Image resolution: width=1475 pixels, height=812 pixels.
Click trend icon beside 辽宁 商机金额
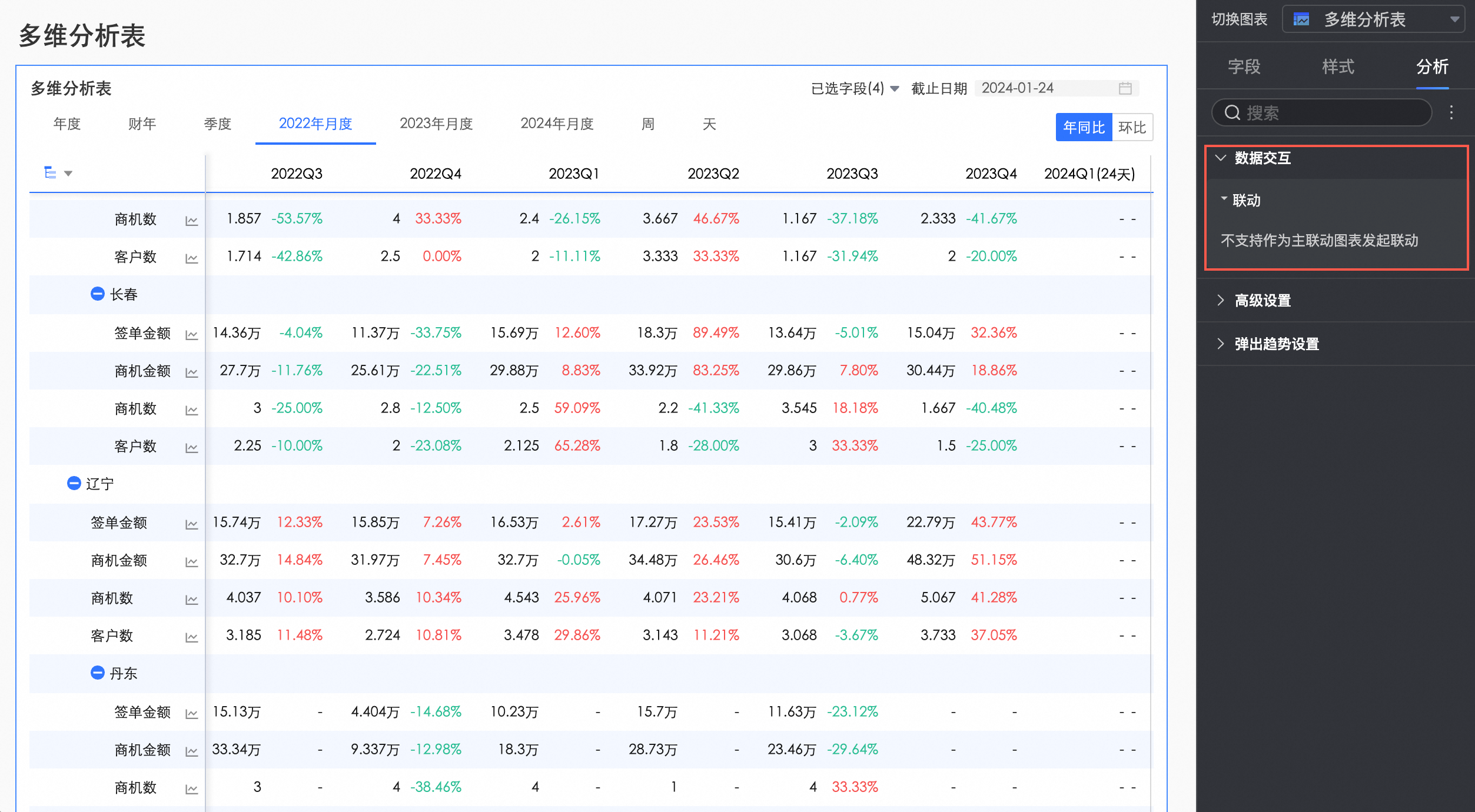point(191,562)
